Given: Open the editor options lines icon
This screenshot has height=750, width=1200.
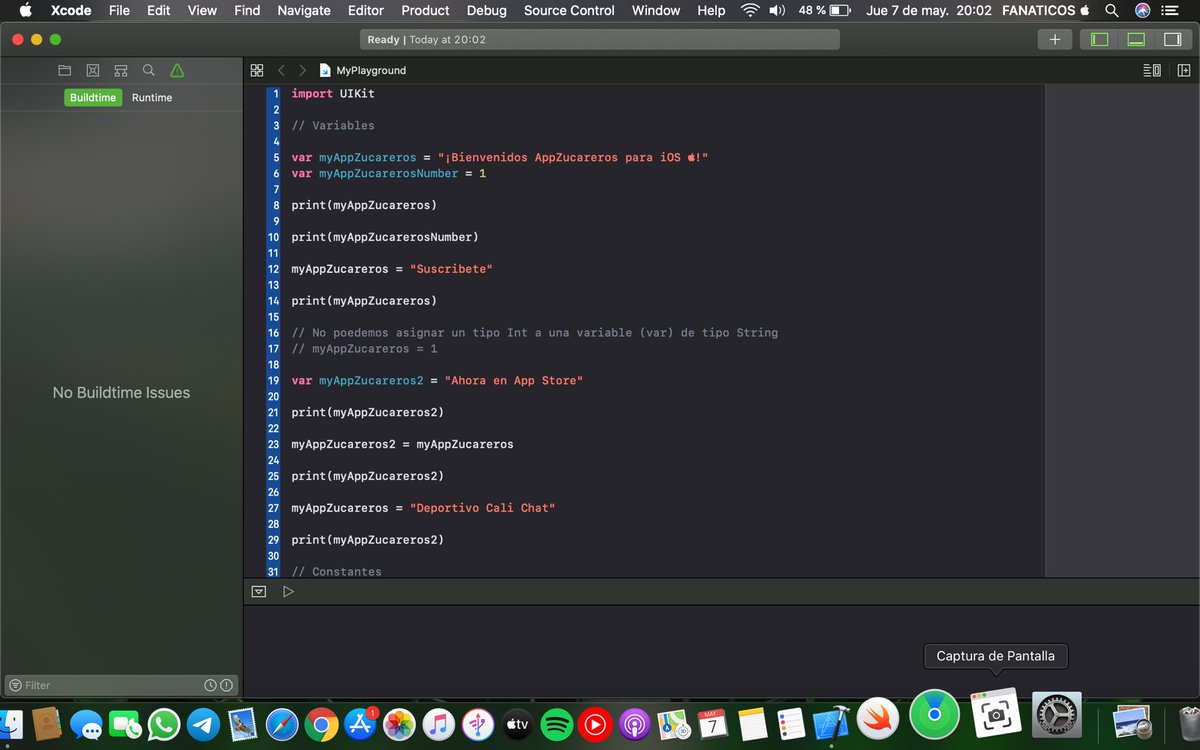Looking at the screenshot, I should pyautogui.click(x=1152, y=70).
